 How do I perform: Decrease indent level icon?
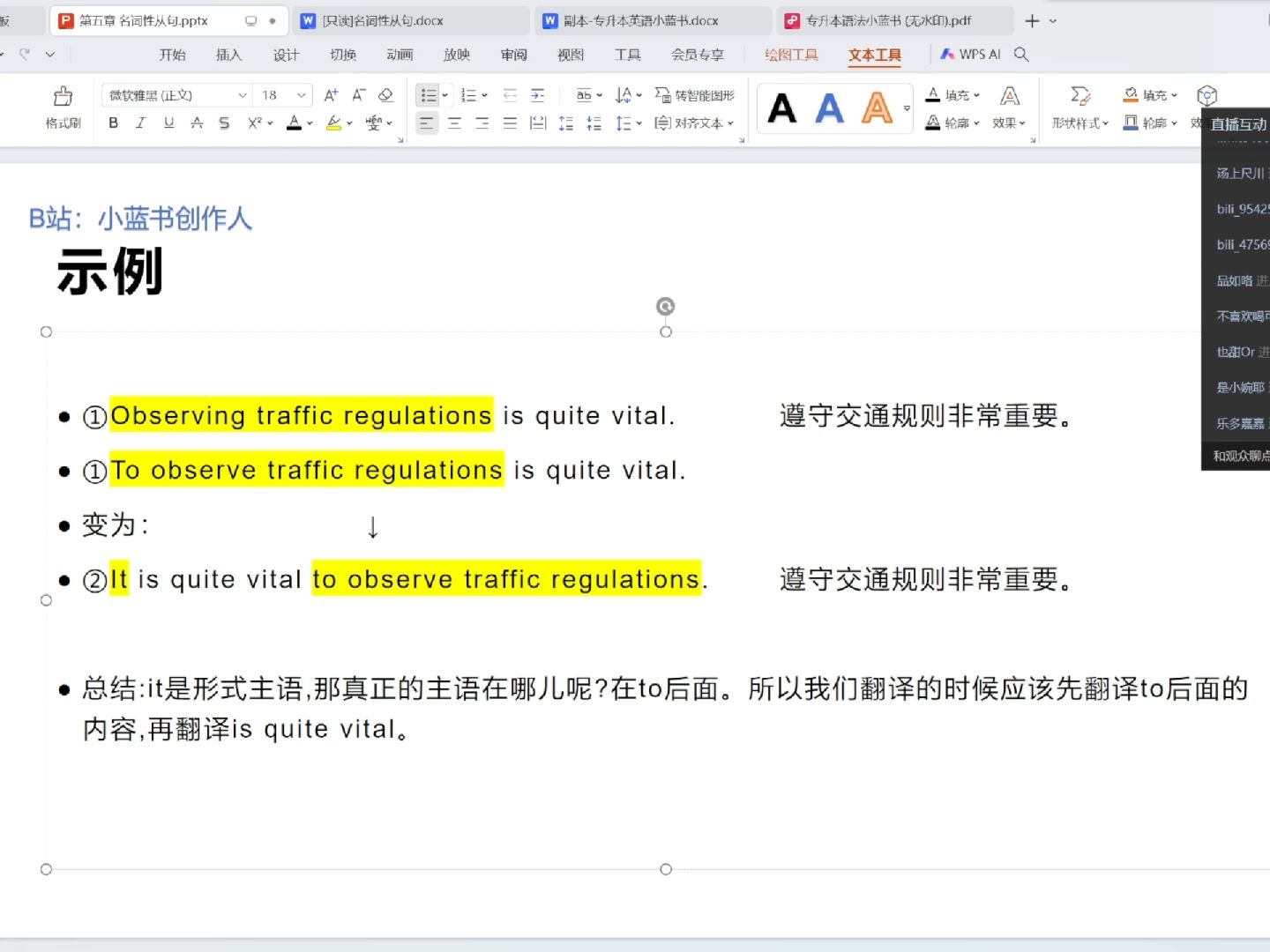[x=510, y=95]
